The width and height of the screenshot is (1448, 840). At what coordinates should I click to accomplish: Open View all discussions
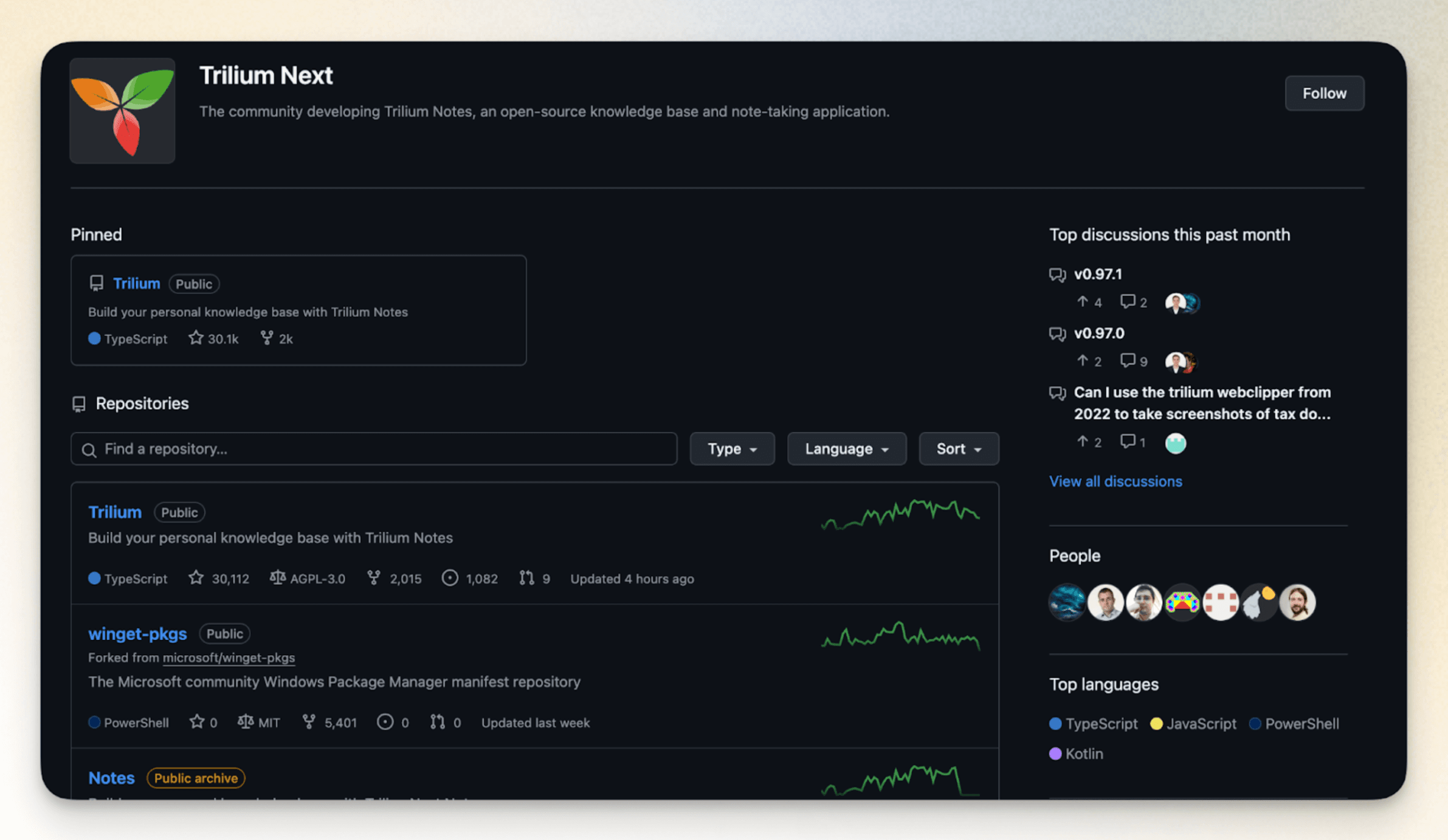click(x=1115, y=481)
